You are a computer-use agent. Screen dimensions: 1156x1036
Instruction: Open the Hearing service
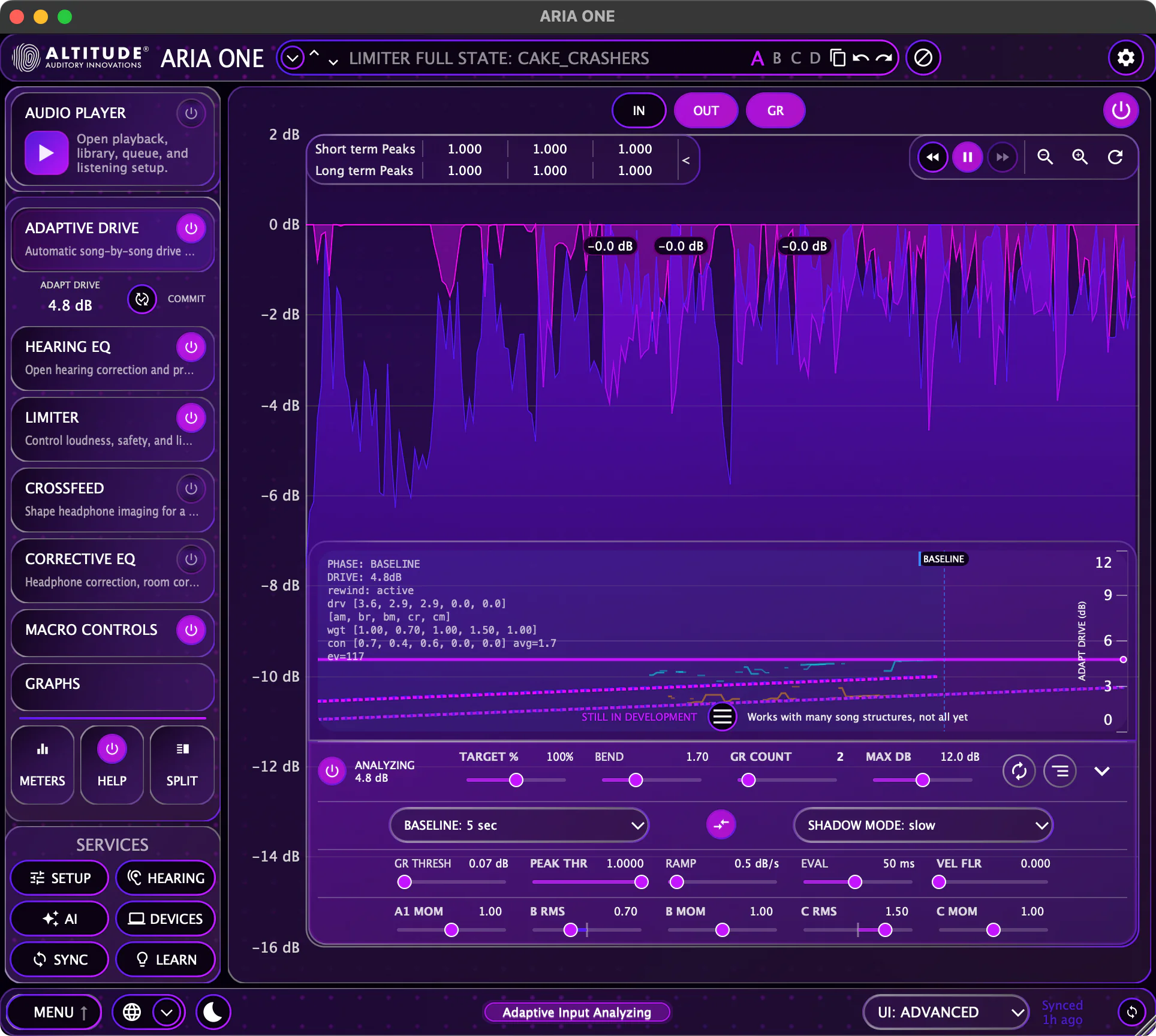coord(165,878)
